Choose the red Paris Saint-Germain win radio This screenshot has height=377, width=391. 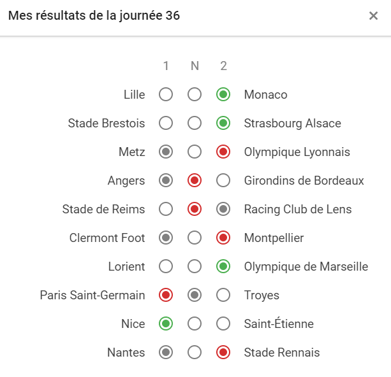pyautogui.click(x=166, y=295)
